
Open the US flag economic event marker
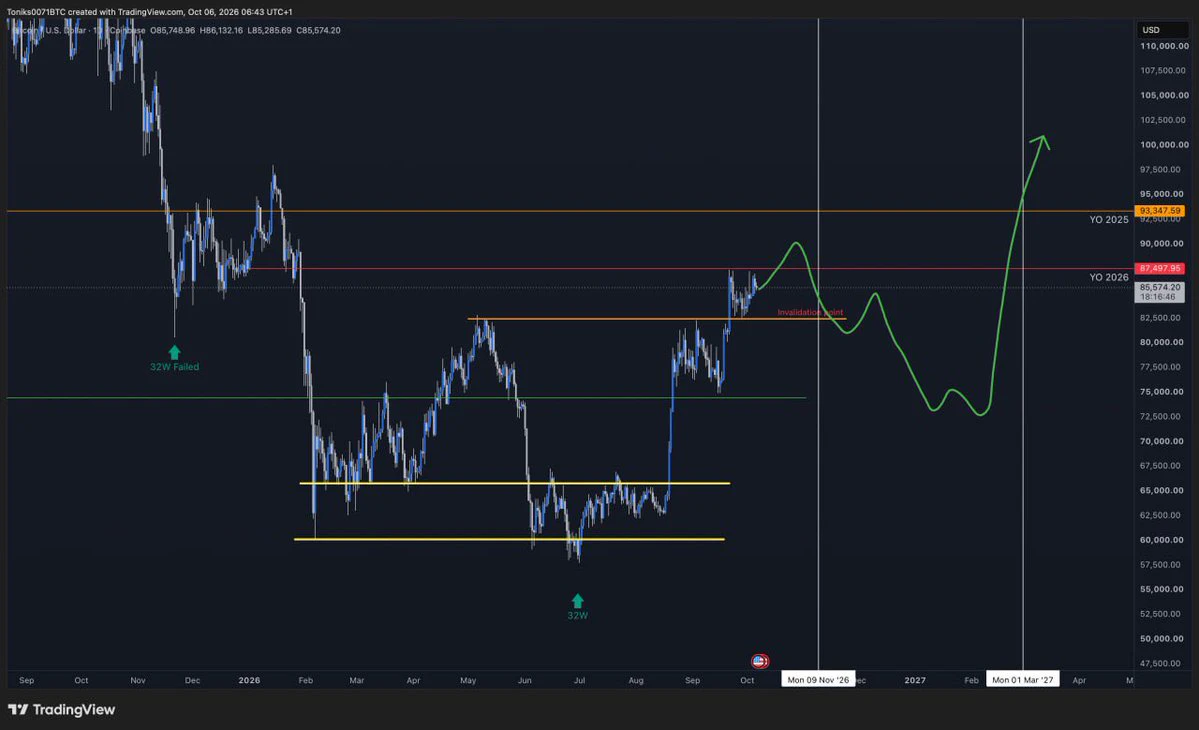759,661
